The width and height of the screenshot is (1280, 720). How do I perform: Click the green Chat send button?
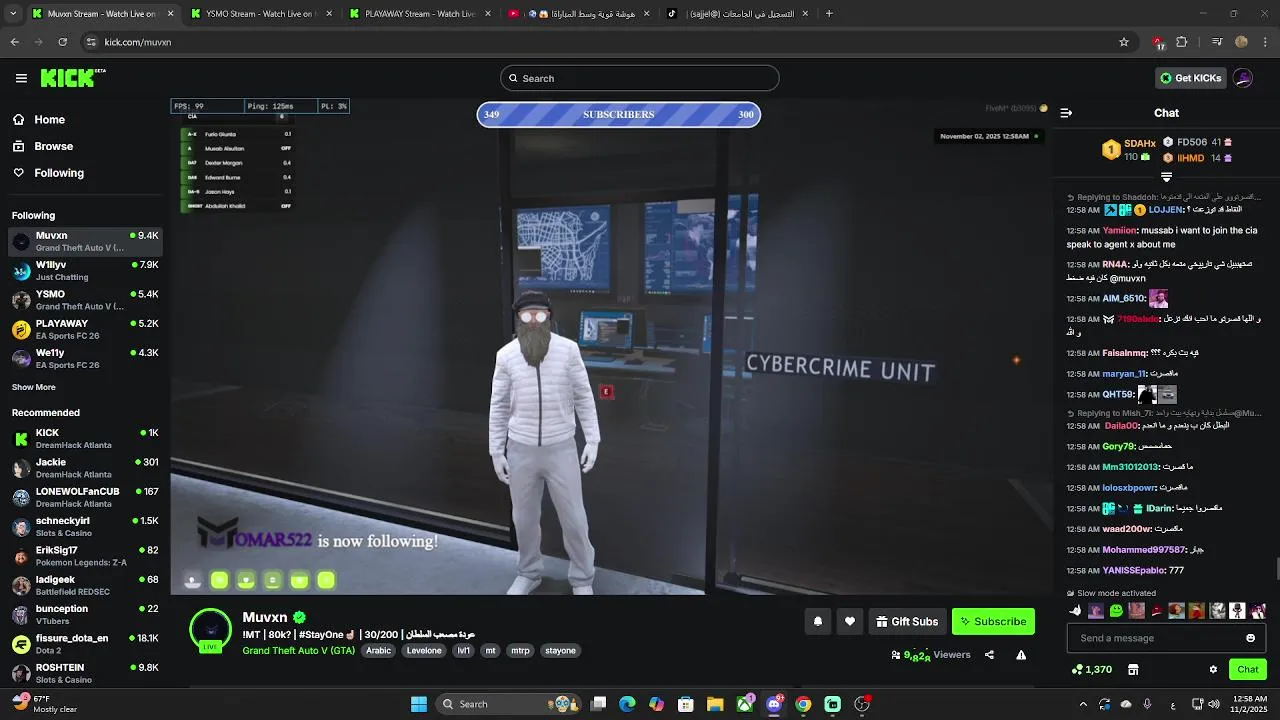click(1248, 669)
